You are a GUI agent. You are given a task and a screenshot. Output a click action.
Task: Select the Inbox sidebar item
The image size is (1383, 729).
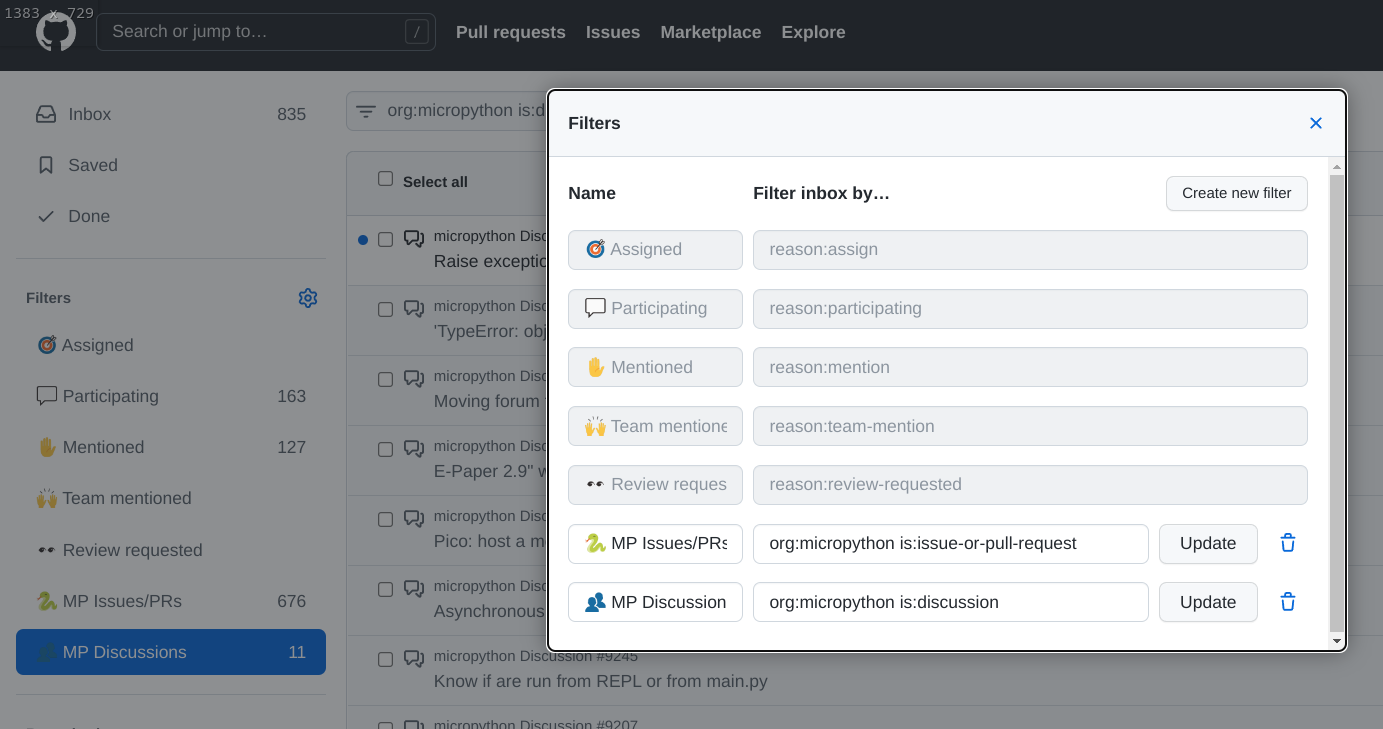tap(171, 114)
